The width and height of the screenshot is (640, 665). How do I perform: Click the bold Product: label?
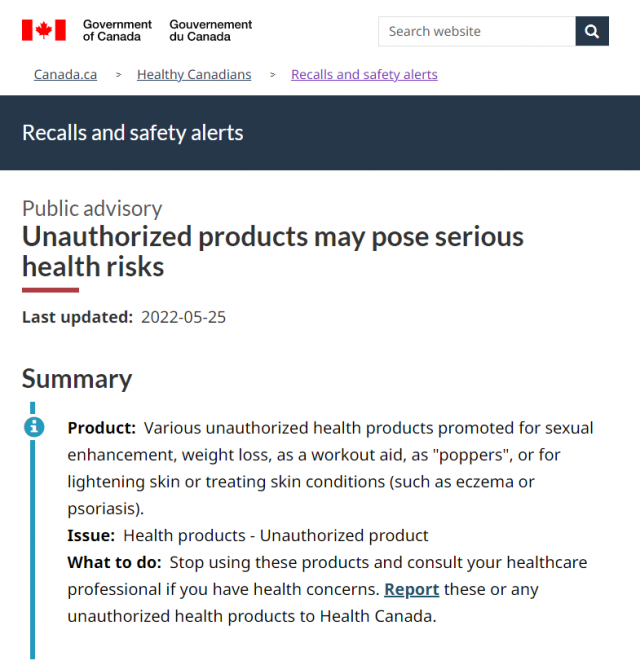101,428
